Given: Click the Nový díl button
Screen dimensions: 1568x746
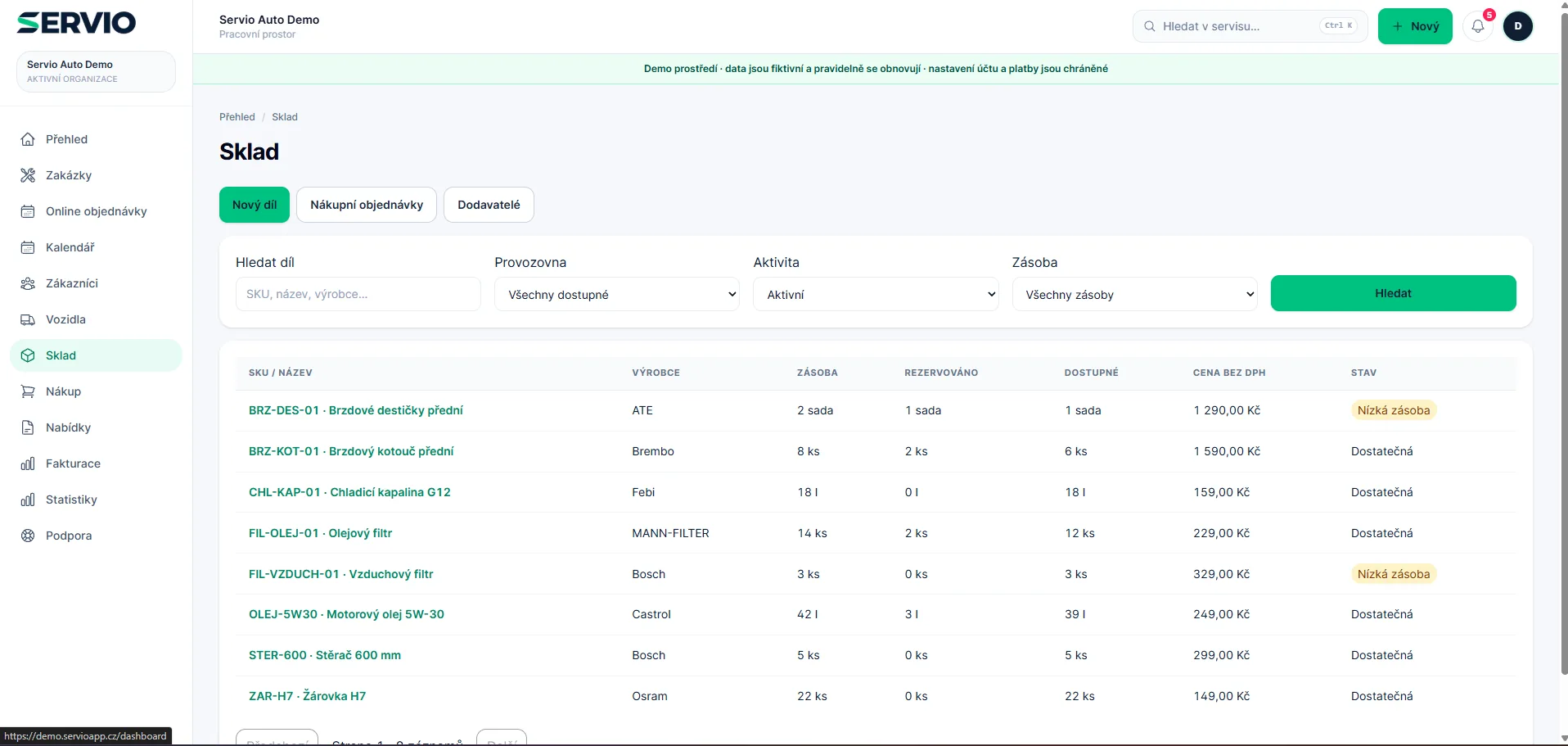Looking at the screenshot, I should click(x=255, y=205).
